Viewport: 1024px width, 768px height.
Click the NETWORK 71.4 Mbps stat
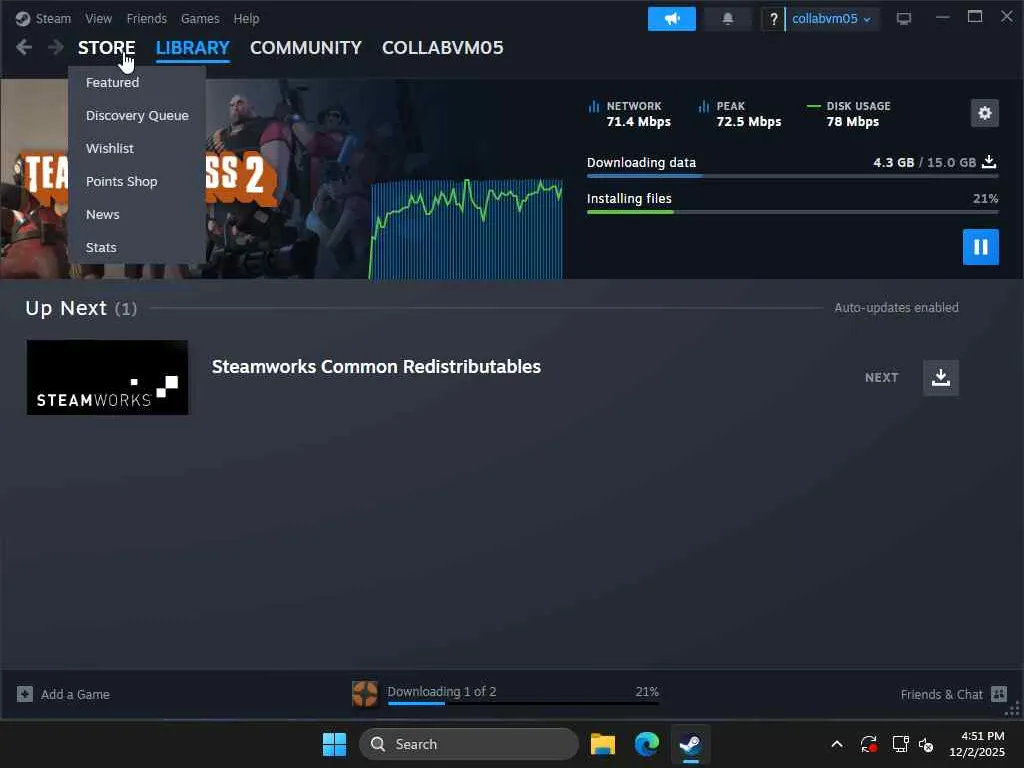pyautogui.click(x=630, y=114)
